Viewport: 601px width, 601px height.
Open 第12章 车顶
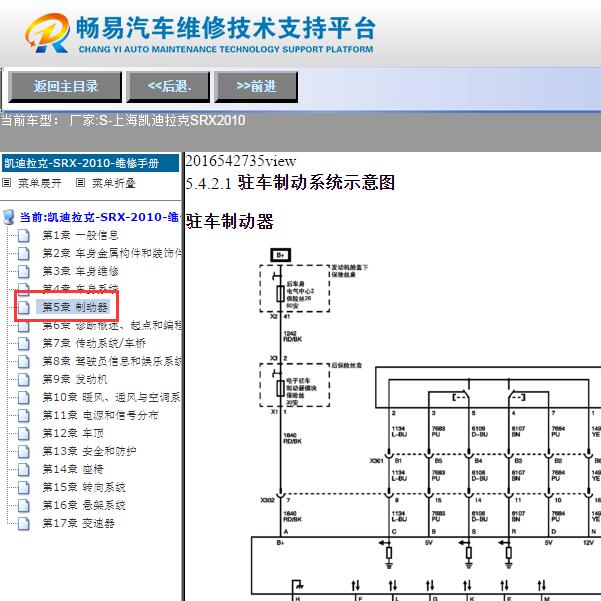tap(73, 433)
